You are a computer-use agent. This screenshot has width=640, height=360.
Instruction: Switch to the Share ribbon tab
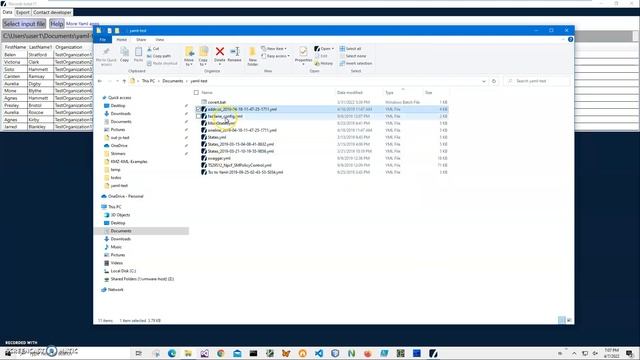(141, 40)
